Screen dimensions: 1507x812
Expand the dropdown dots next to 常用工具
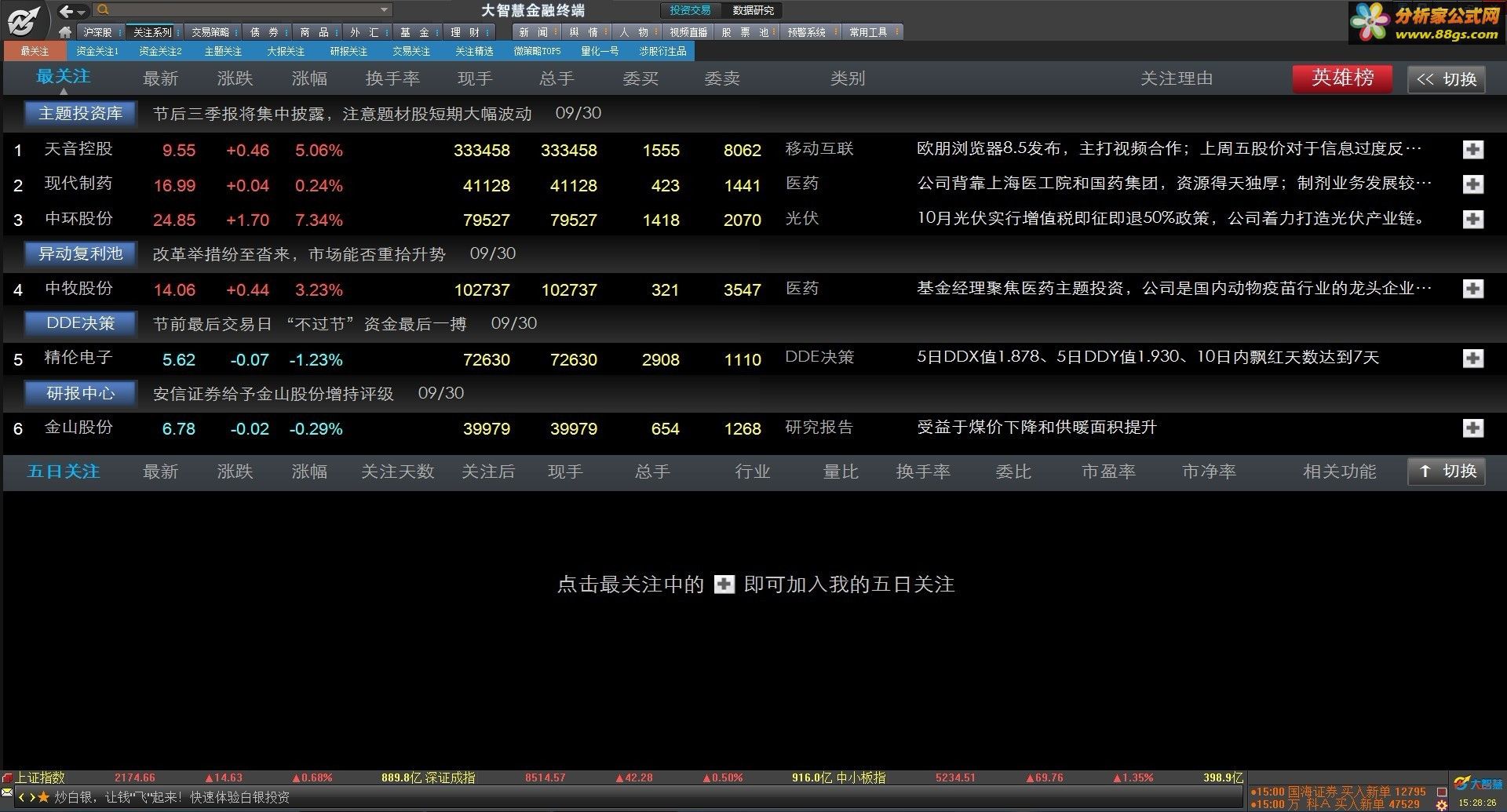pos(896,32)
